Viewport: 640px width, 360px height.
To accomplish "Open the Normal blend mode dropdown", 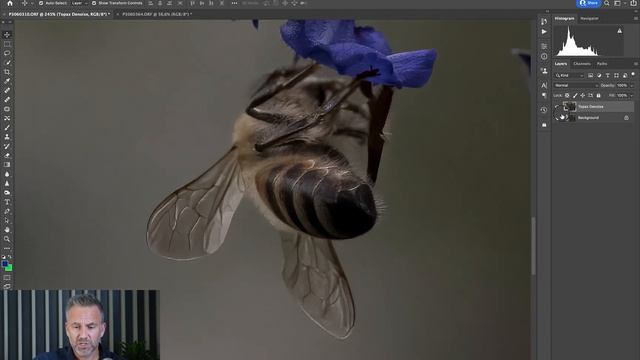I will [x=576, y=86].
